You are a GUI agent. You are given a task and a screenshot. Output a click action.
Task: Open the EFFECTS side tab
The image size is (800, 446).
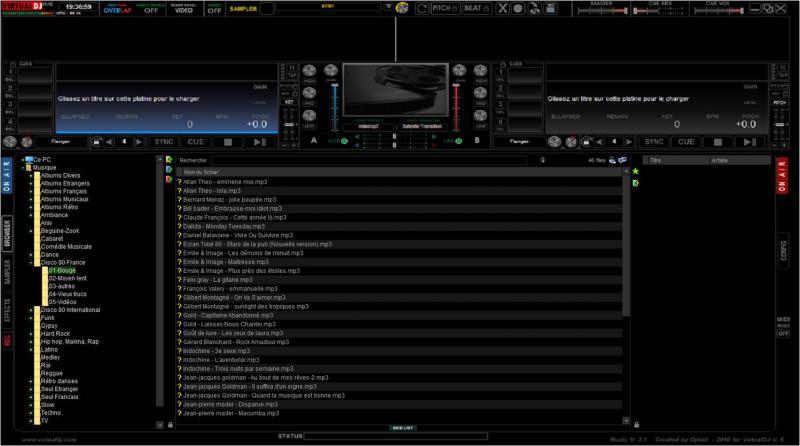tap(7, 310)
